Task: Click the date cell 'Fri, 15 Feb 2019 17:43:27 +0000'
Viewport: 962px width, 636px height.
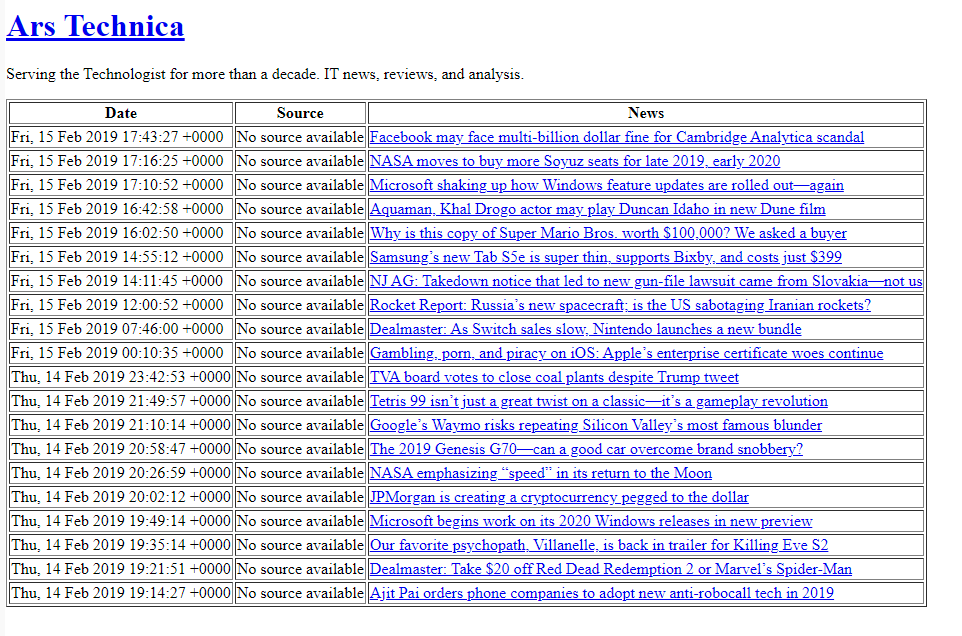Action: pos(121,137)
